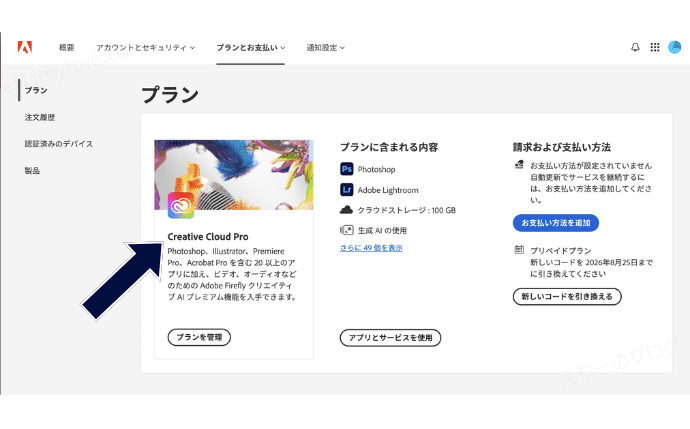Screen dimensions: 690x429
Task: Open the notifications bell icon
Action: (x=635, y=47)
